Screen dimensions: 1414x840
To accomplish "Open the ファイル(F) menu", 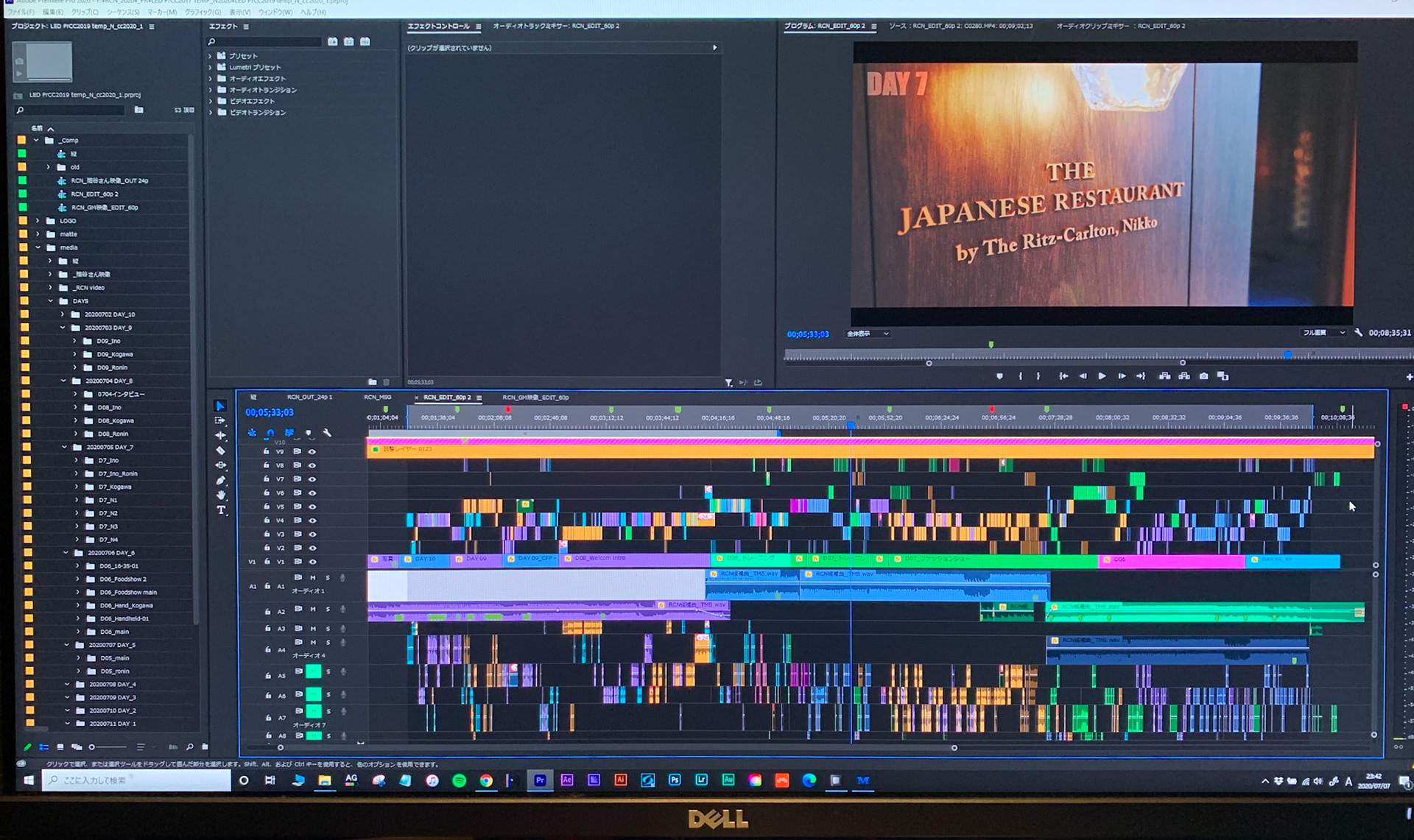I will tap(21, 13).
